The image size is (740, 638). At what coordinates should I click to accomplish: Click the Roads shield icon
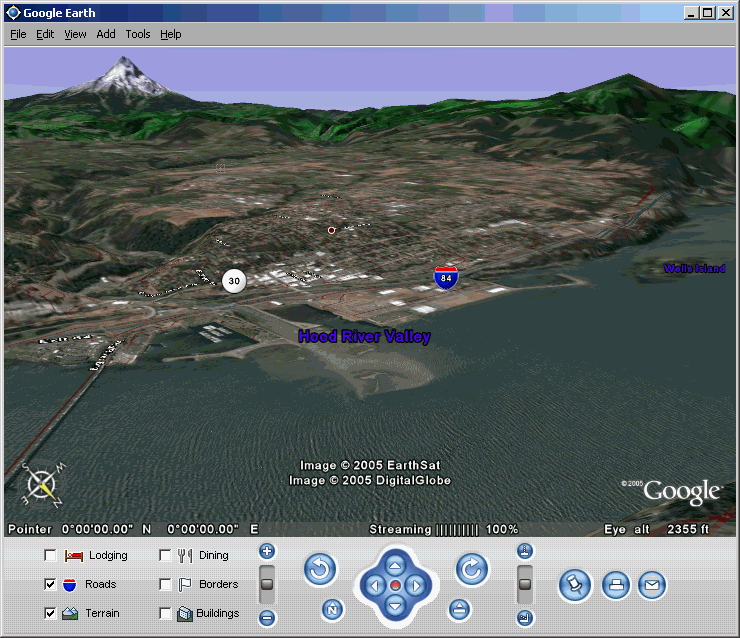69,585
